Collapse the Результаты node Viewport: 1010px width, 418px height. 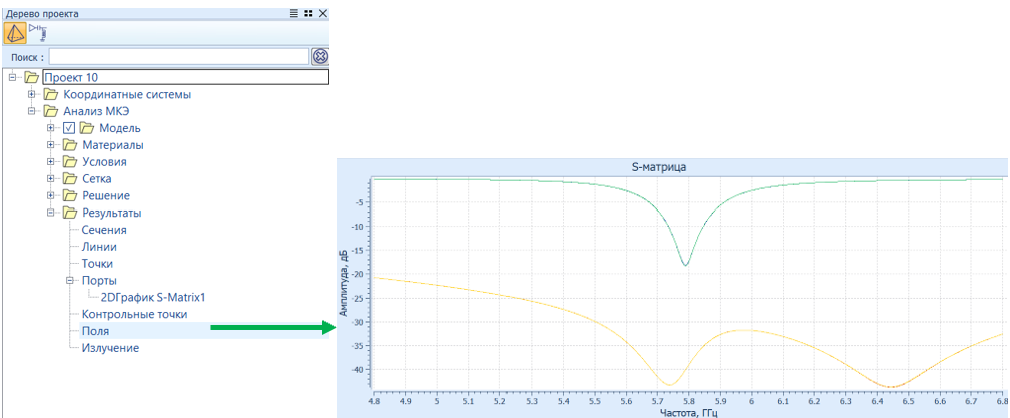[x=52, y=213]
